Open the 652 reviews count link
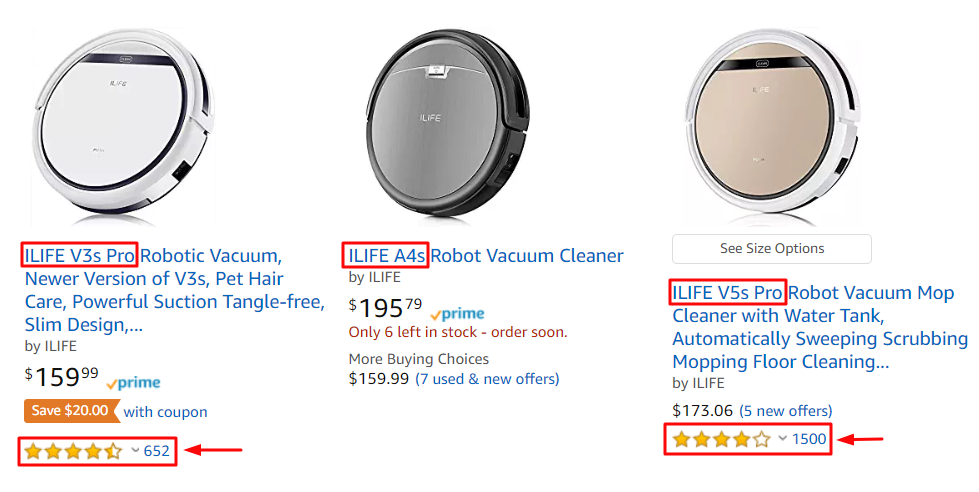The image size is (979, 492). click(x=157, y=451)
